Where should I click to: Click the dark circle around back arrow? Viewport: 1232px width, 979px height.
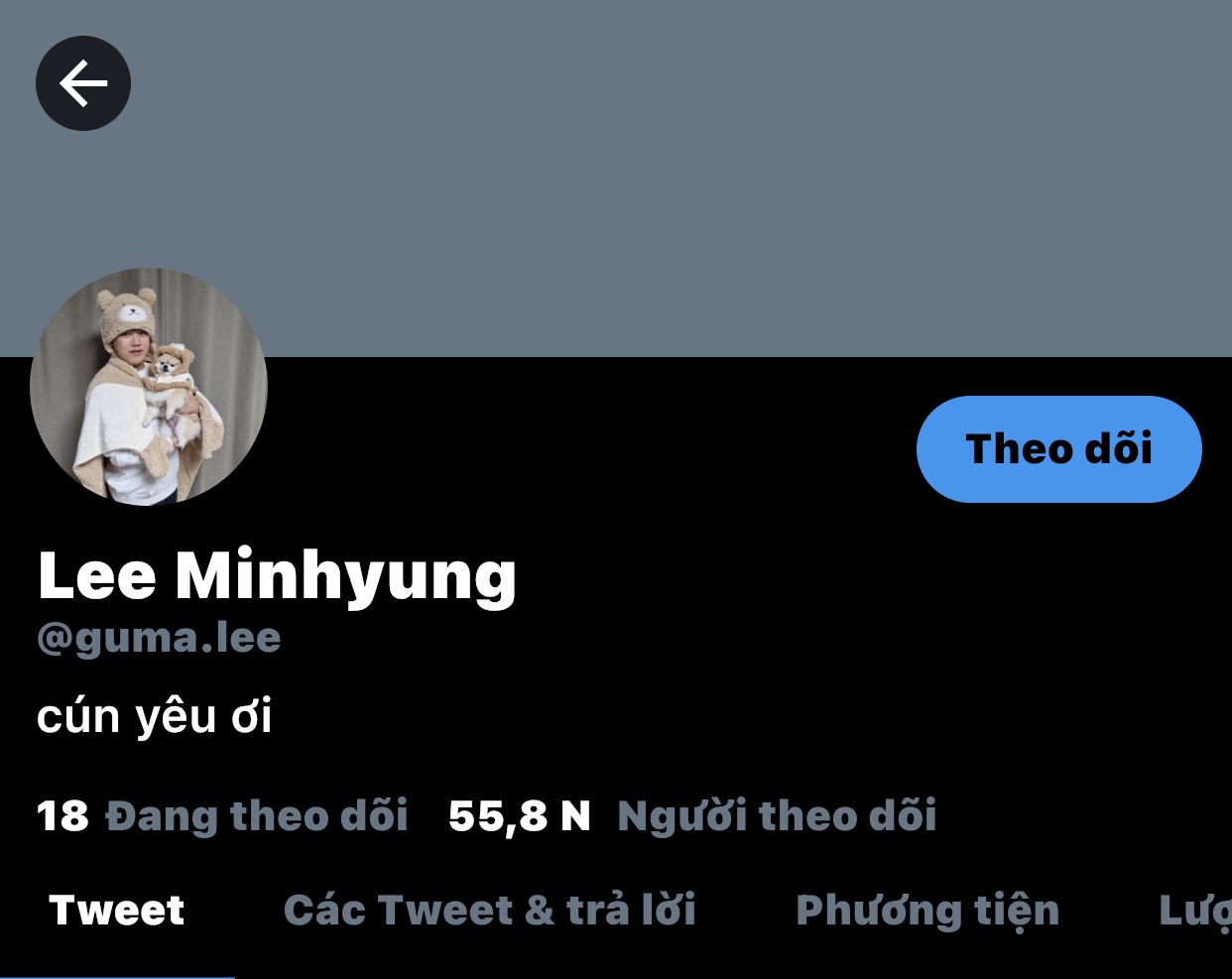(83, 83)
